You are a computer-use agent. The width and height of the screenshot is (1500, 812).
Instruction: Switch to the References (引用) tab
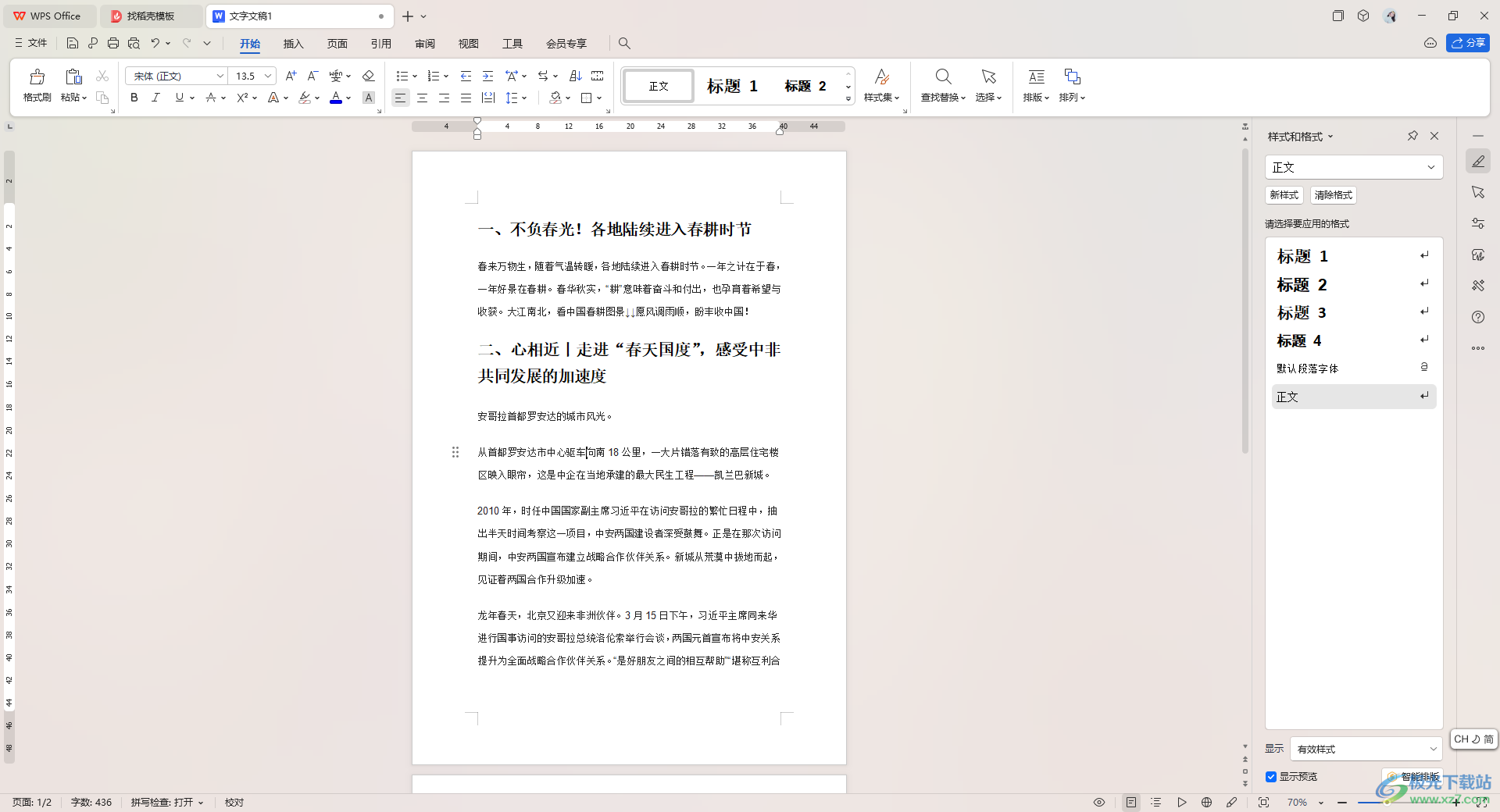380,43
